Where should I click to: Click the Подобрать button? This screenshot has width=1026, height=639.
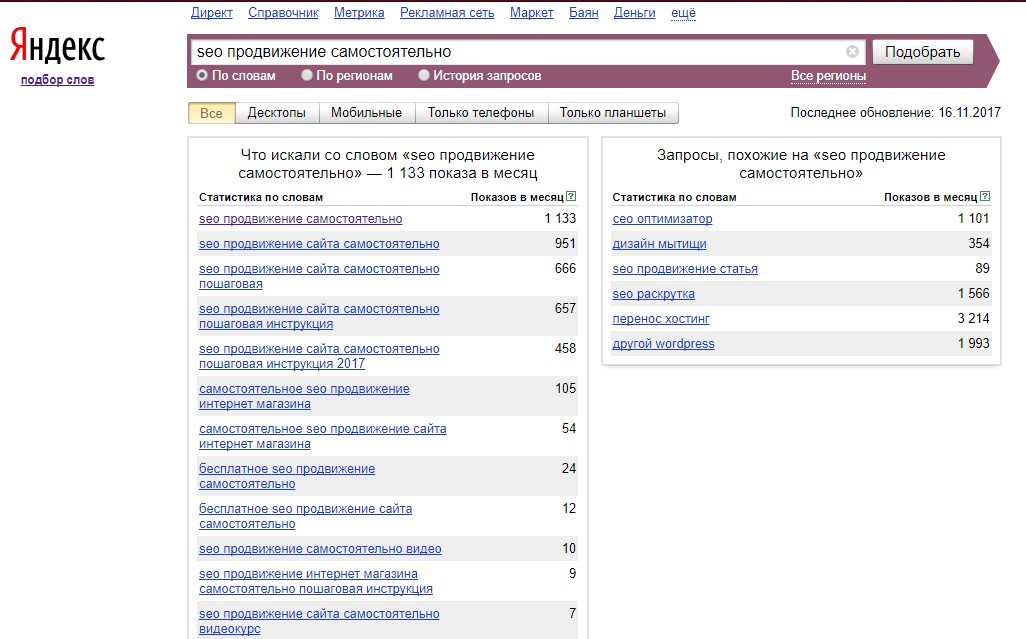pos(921,51)
